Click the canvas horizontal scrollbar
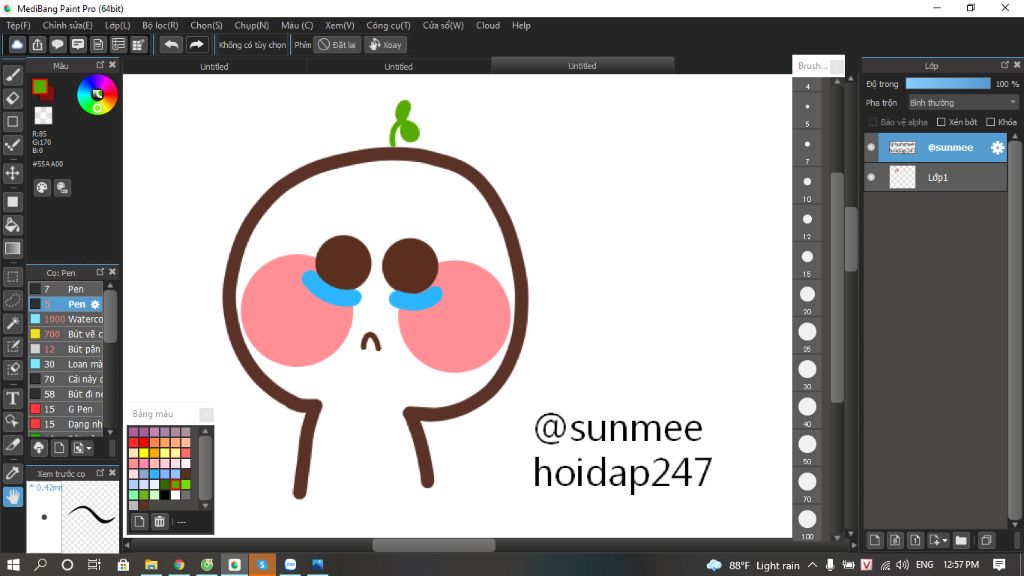Viewport: 1024px width, 576px height. (434, 545)
